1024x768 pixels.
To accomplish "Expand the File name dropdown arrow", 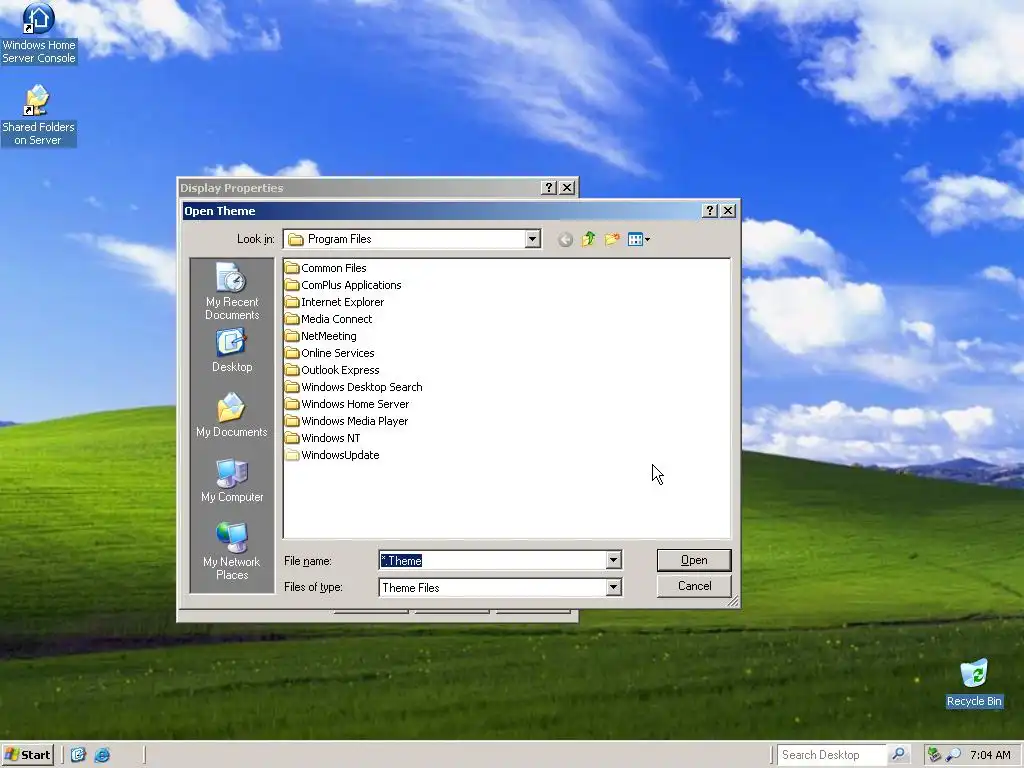I will click(x=613, y=560).
